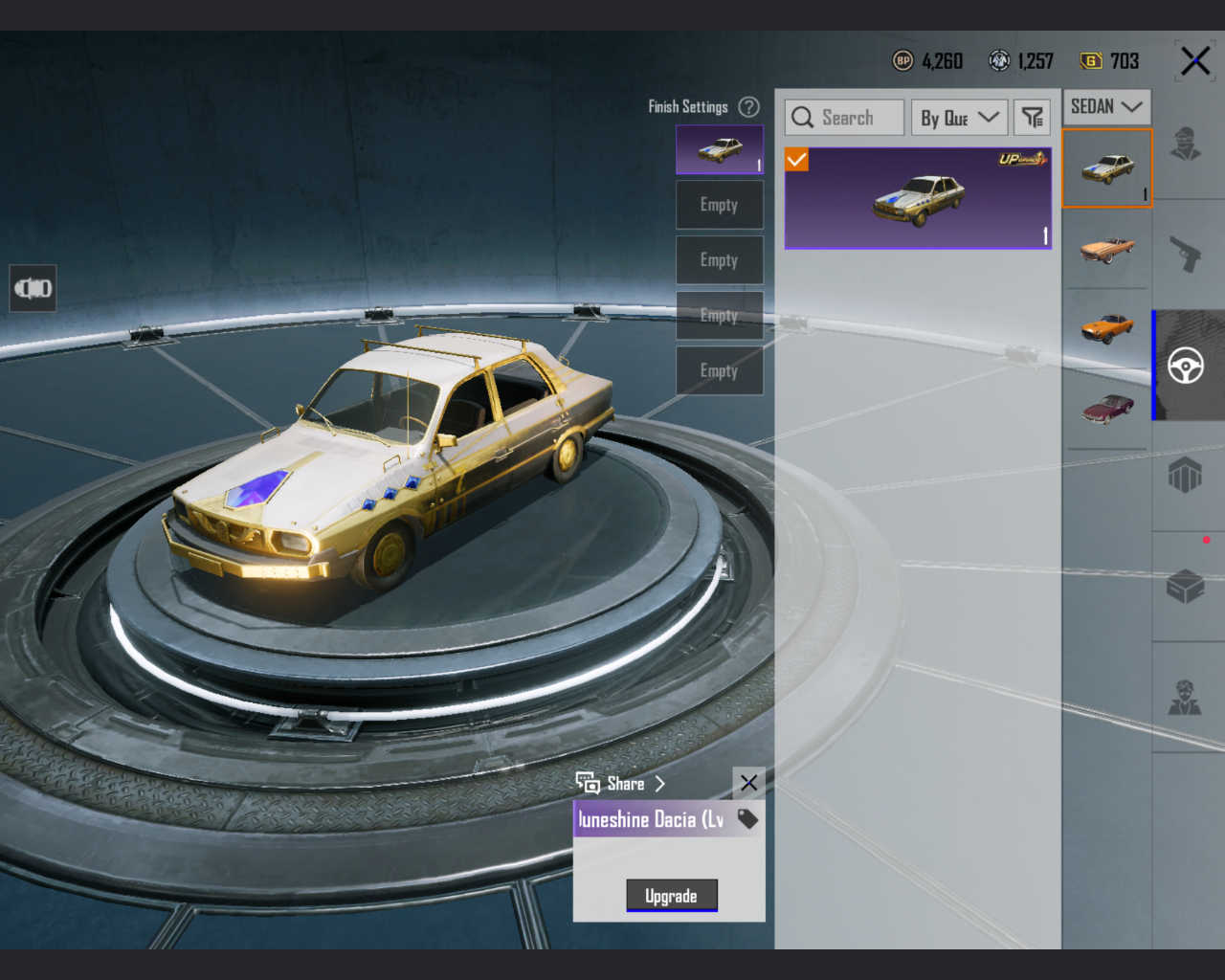Click the 4,260 BP balance

943,61
